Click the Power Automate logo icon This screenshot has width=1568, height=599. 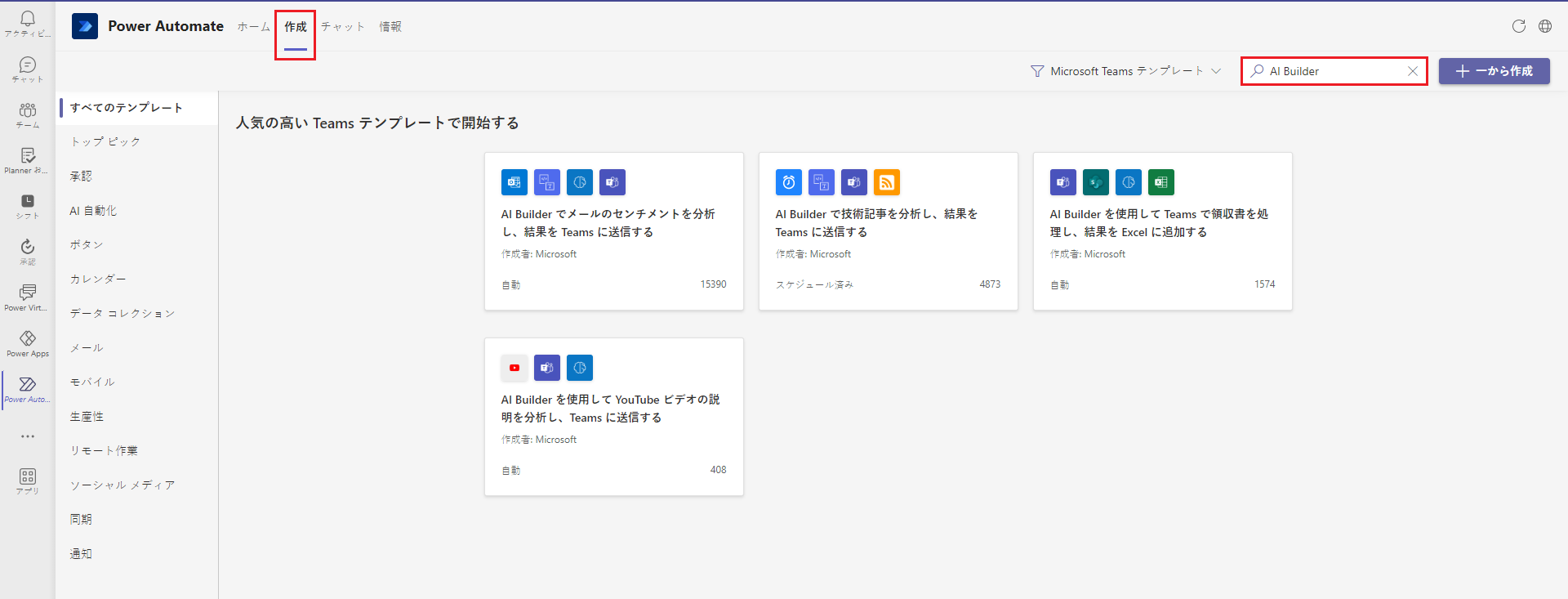pos(85,26)
